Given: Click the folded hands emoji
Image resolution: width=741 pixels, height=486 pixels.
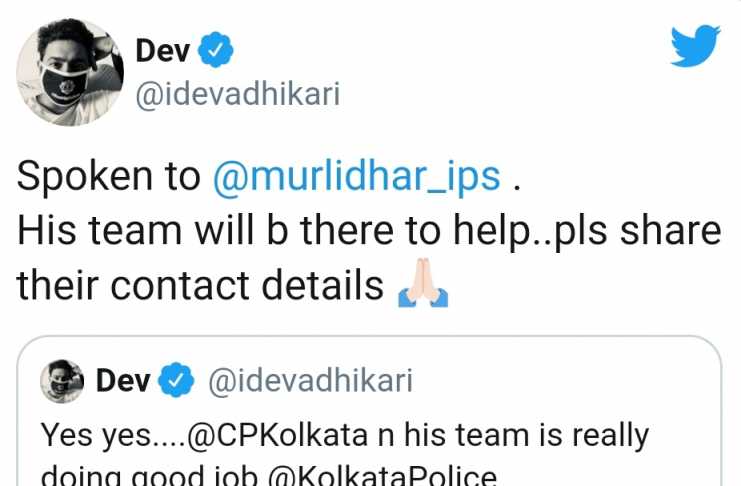Looking at the screenshot, I should pos(423,283).
